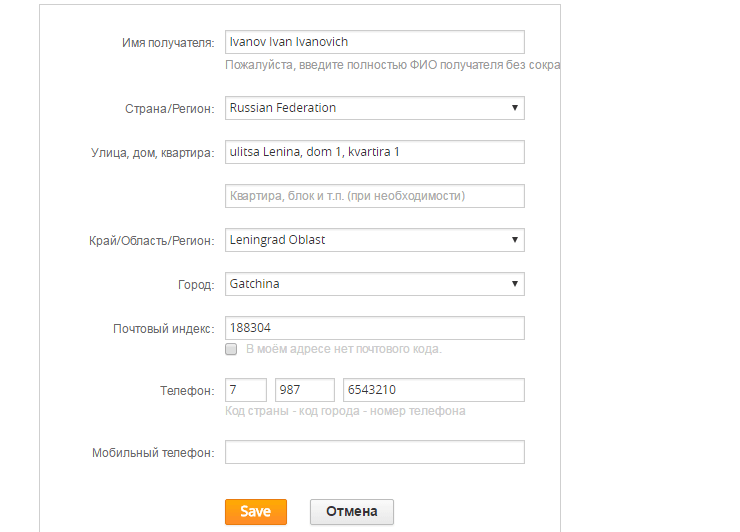
Task: Click the Улица, дом, квартира label
Action: click(152, 153)
